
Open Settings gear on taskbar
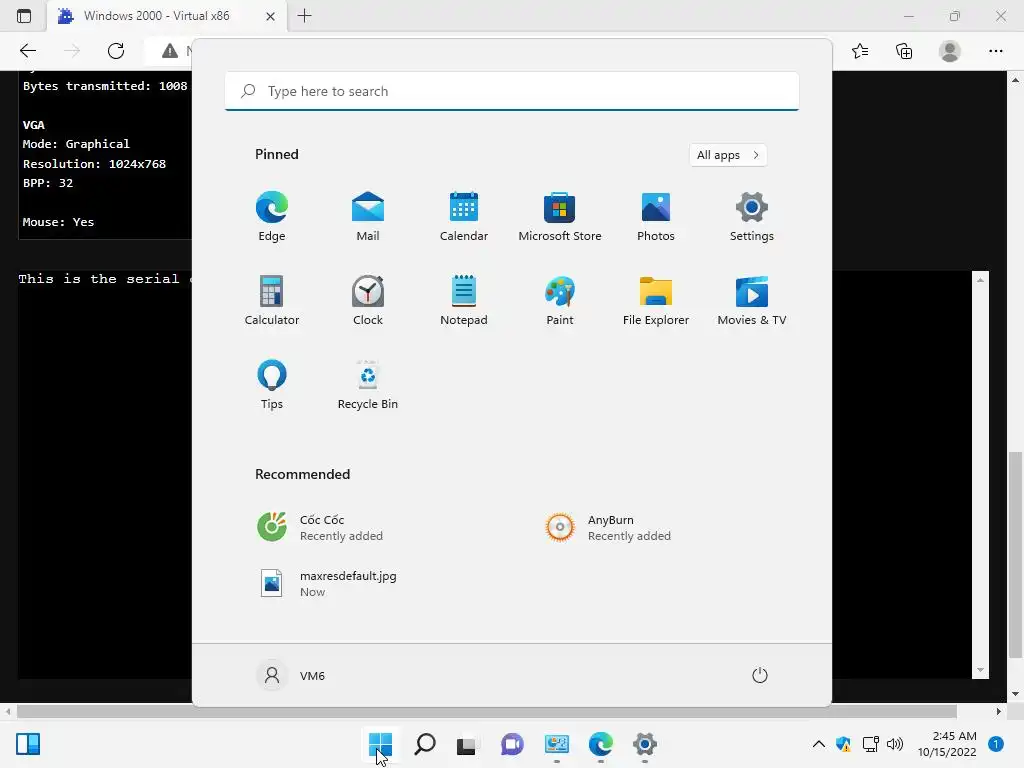click(x=645, y=744)
